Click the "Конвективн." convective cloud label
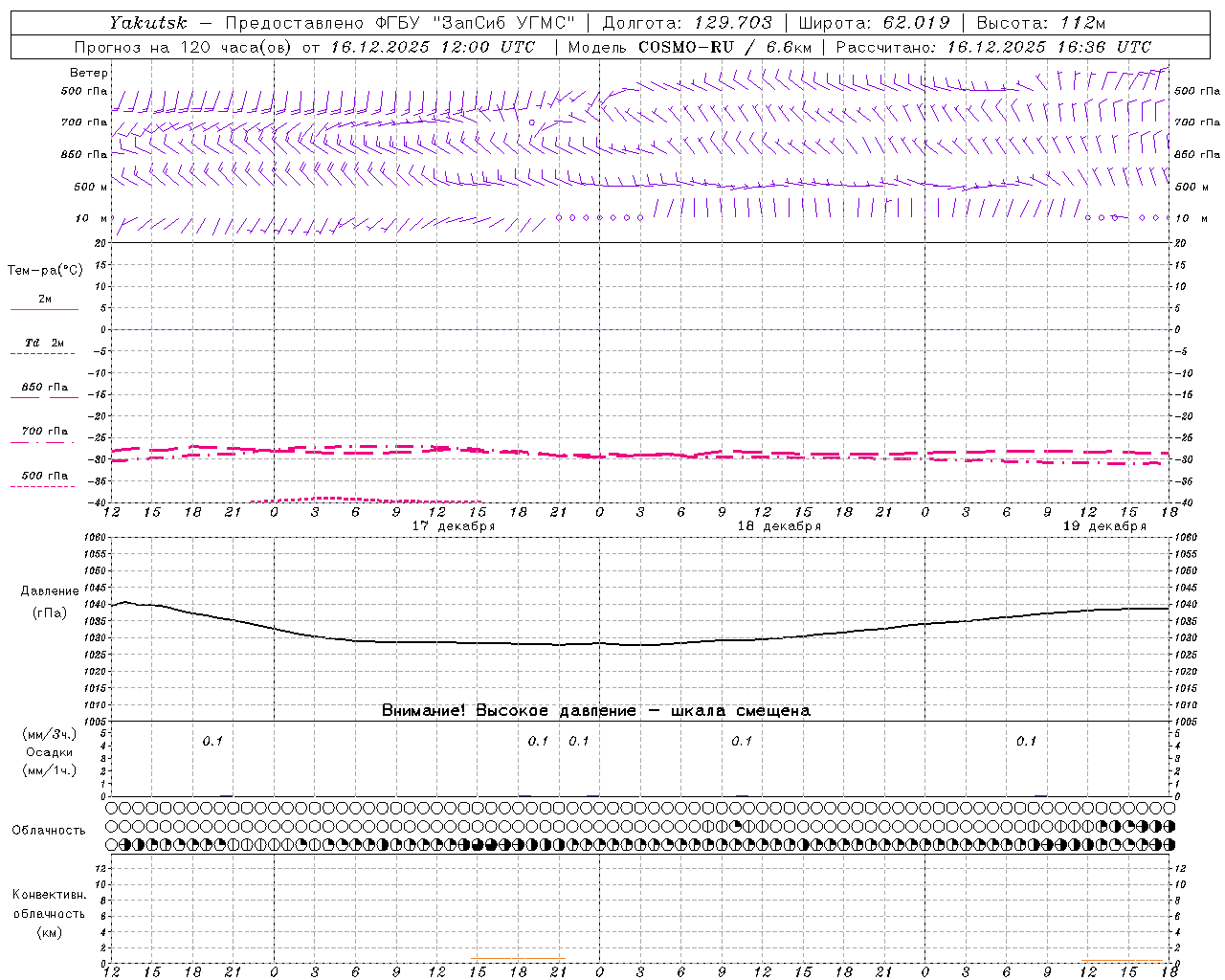Viewport: 1225px width, 980px height. [49, 895]
